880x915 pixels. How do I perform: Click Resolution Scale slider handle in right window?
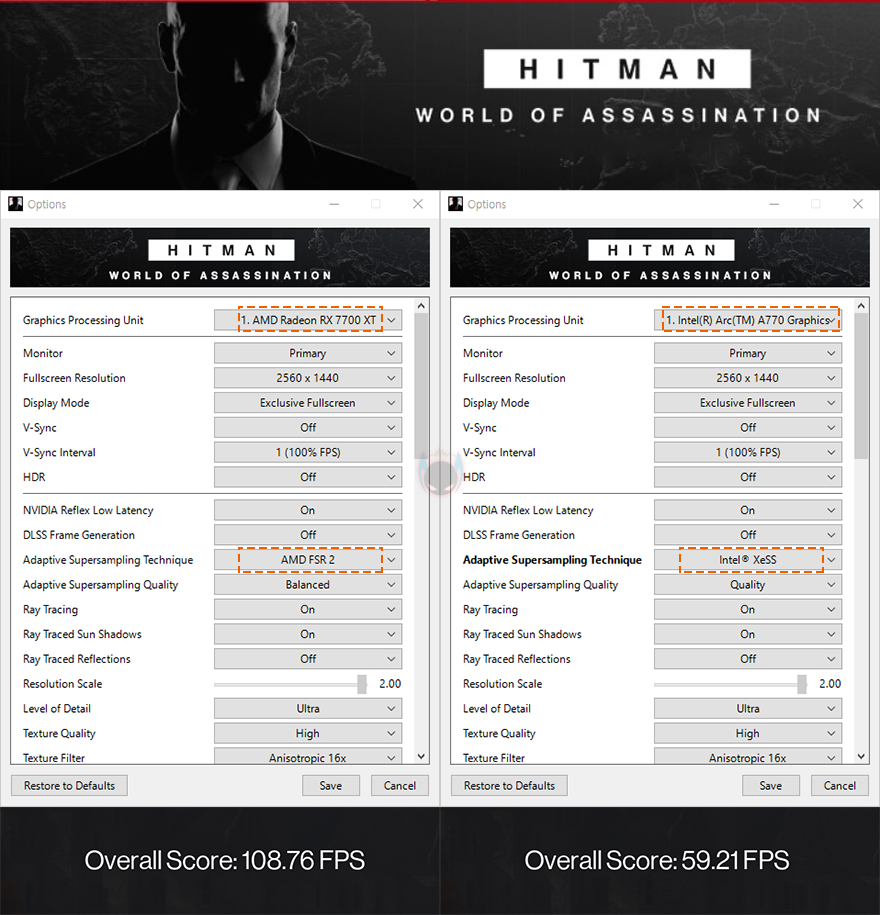pos(802,684)
